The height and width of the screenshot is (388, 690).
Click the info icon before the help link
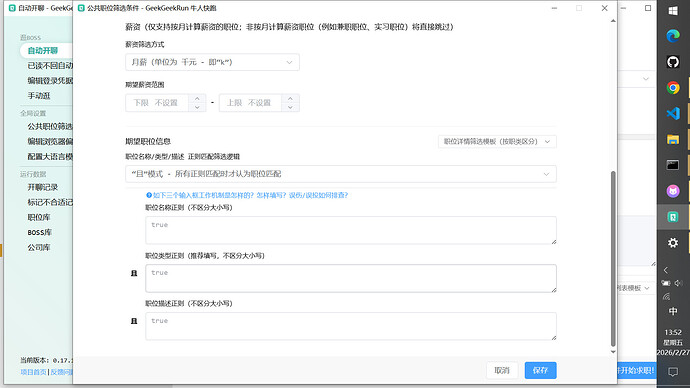pyautogui.click(x=149, y=195)
